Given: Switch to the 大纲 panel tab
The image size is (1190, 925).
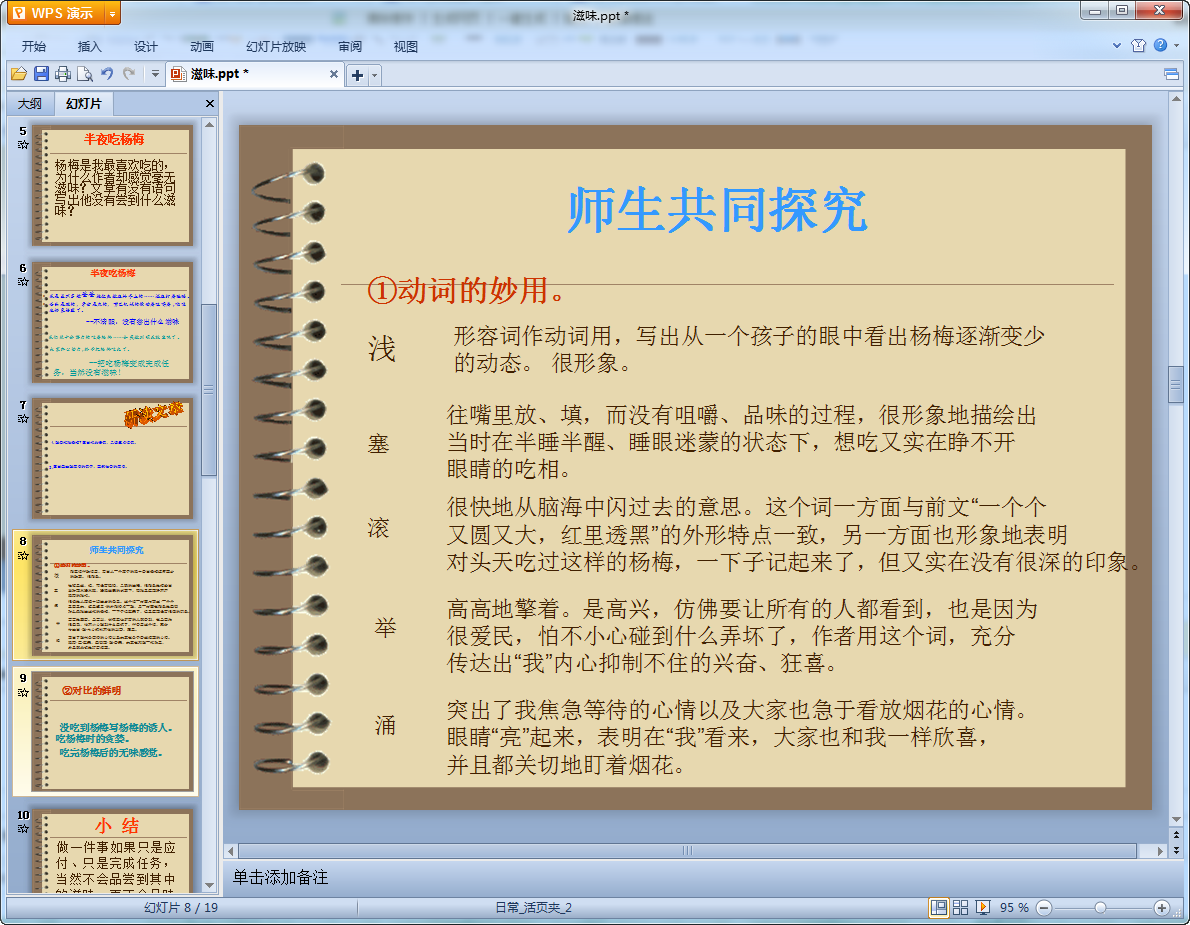Looking at the screenshot, I should click(x=30, y=103).
